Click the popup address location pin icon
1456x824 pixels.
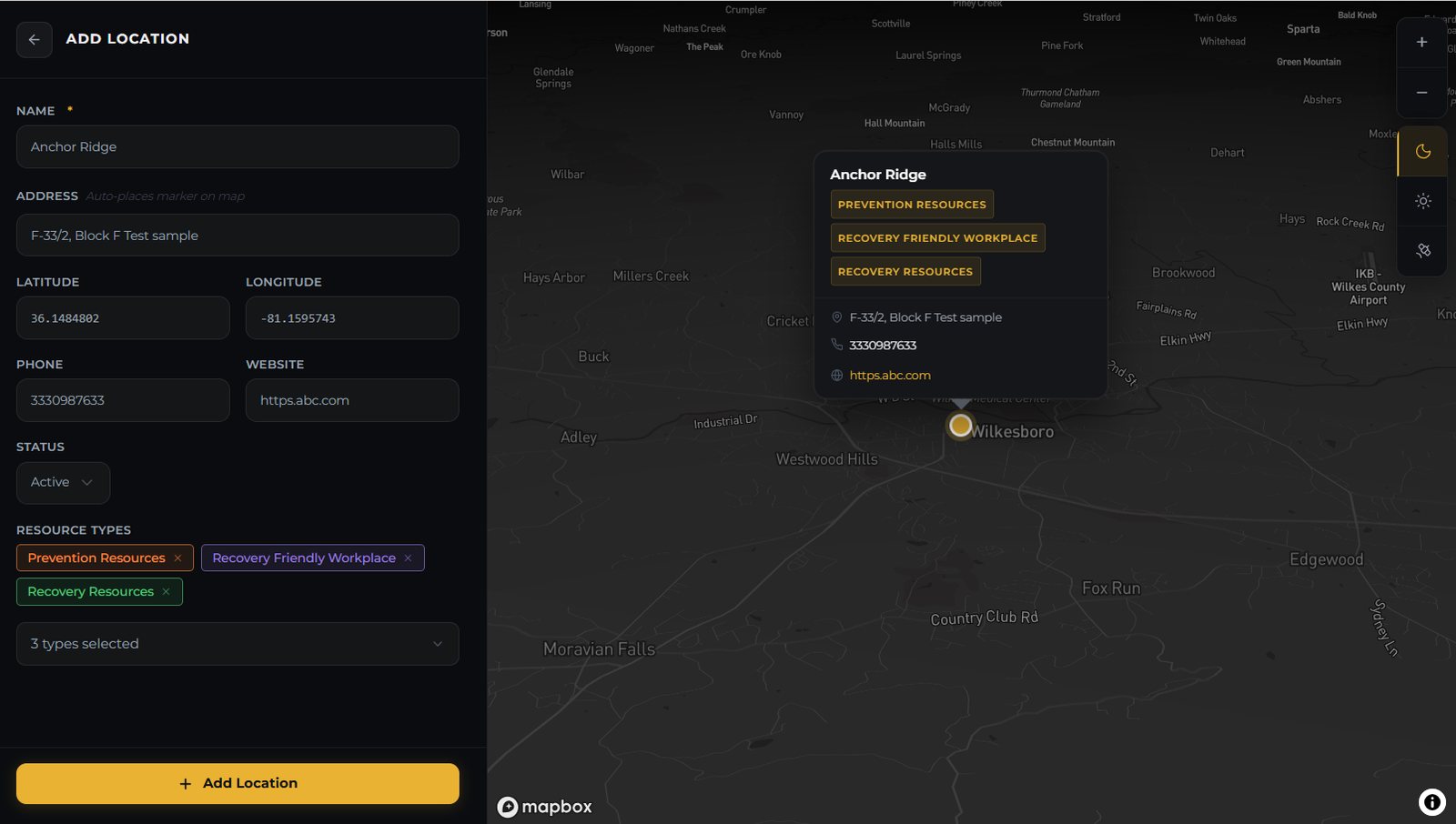click(837, 317)
